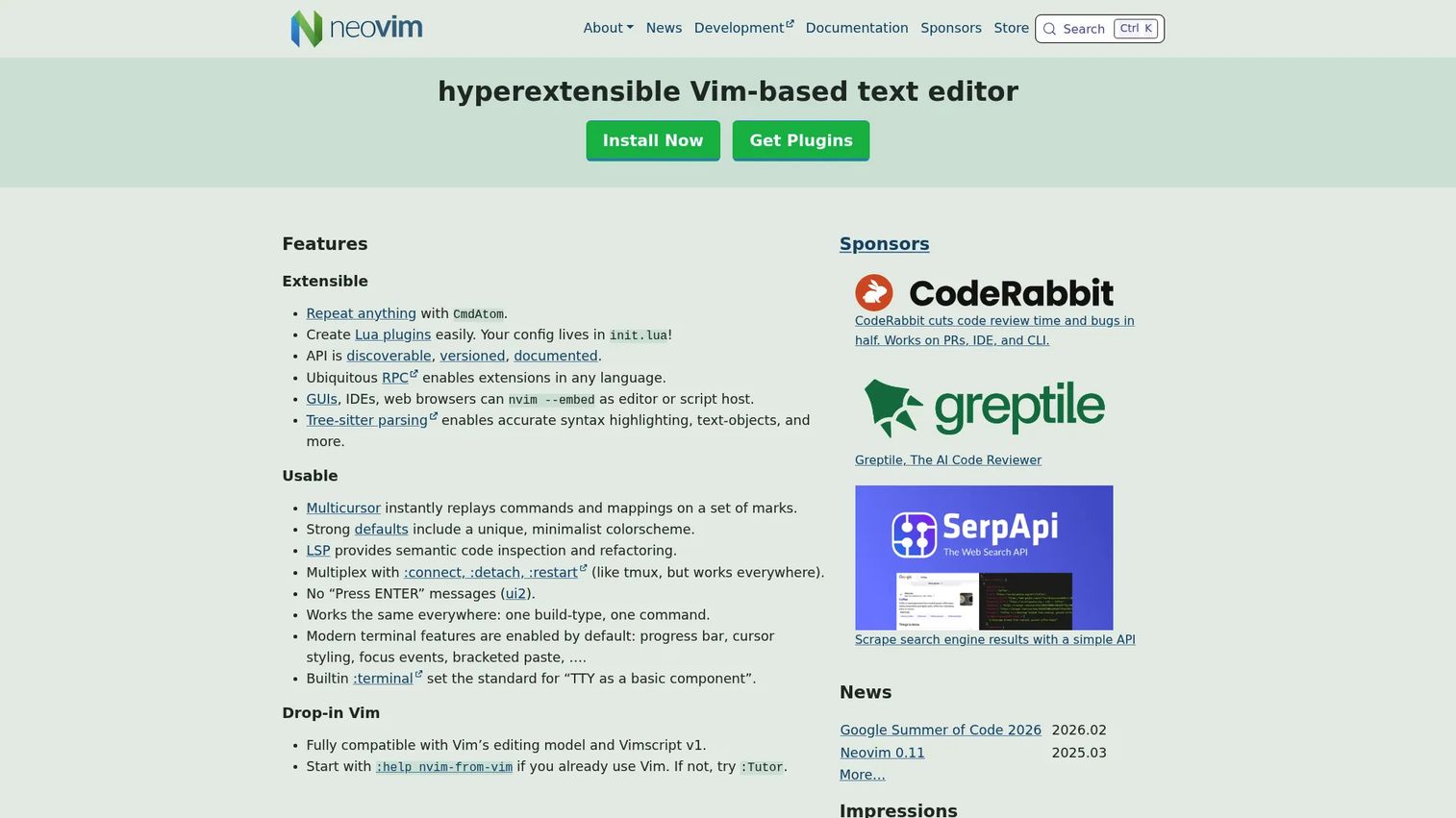Open the documented API link
1456x818 pixels.
(x=556, y=356)
